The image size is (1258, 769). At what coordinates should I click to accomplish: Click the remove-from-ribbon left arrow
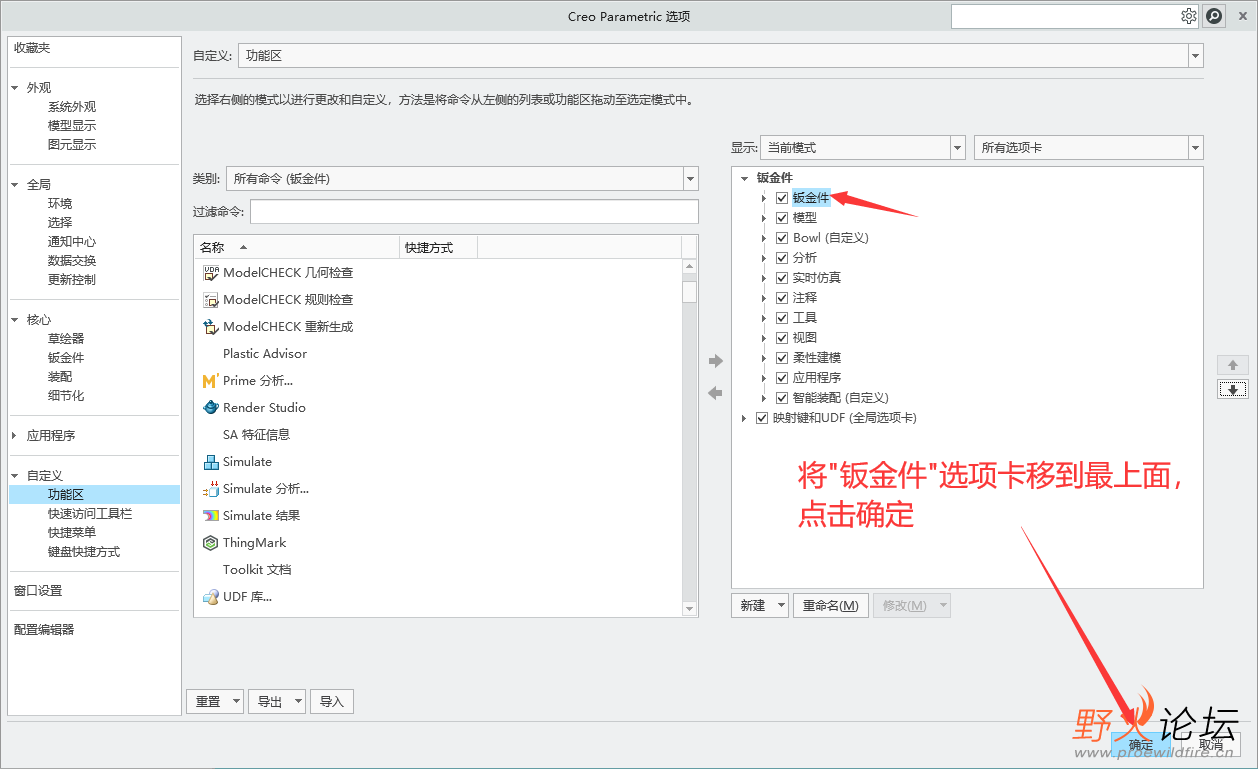click(715, 393)
